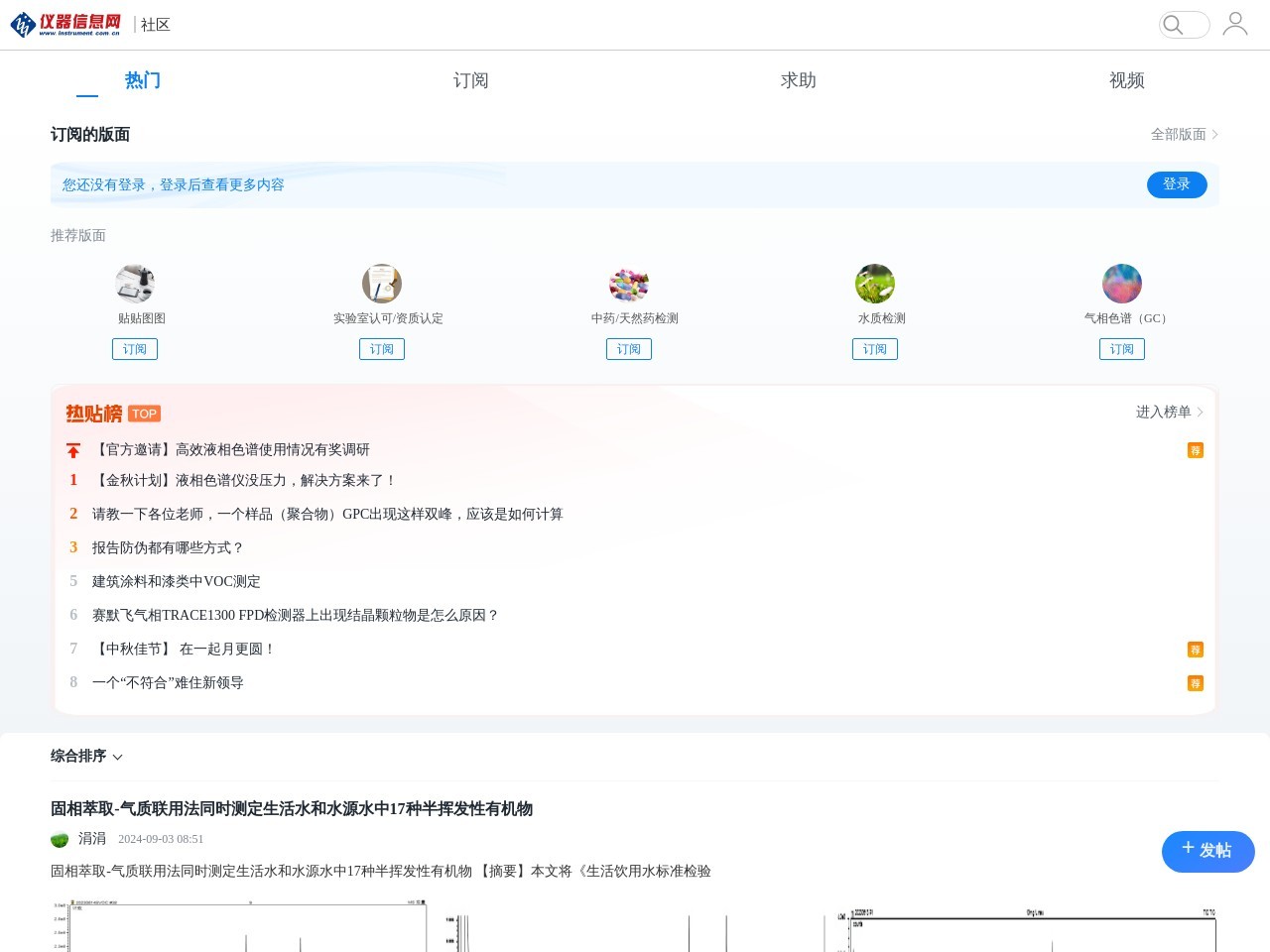Click the 仪器信息网 site logo

click(x=63, y=25)
